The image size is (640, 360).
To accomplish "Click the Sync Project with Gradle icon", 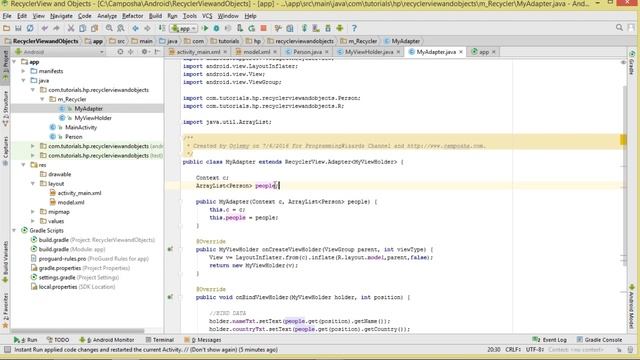I will pyautogui.click(x=304, y=28).
